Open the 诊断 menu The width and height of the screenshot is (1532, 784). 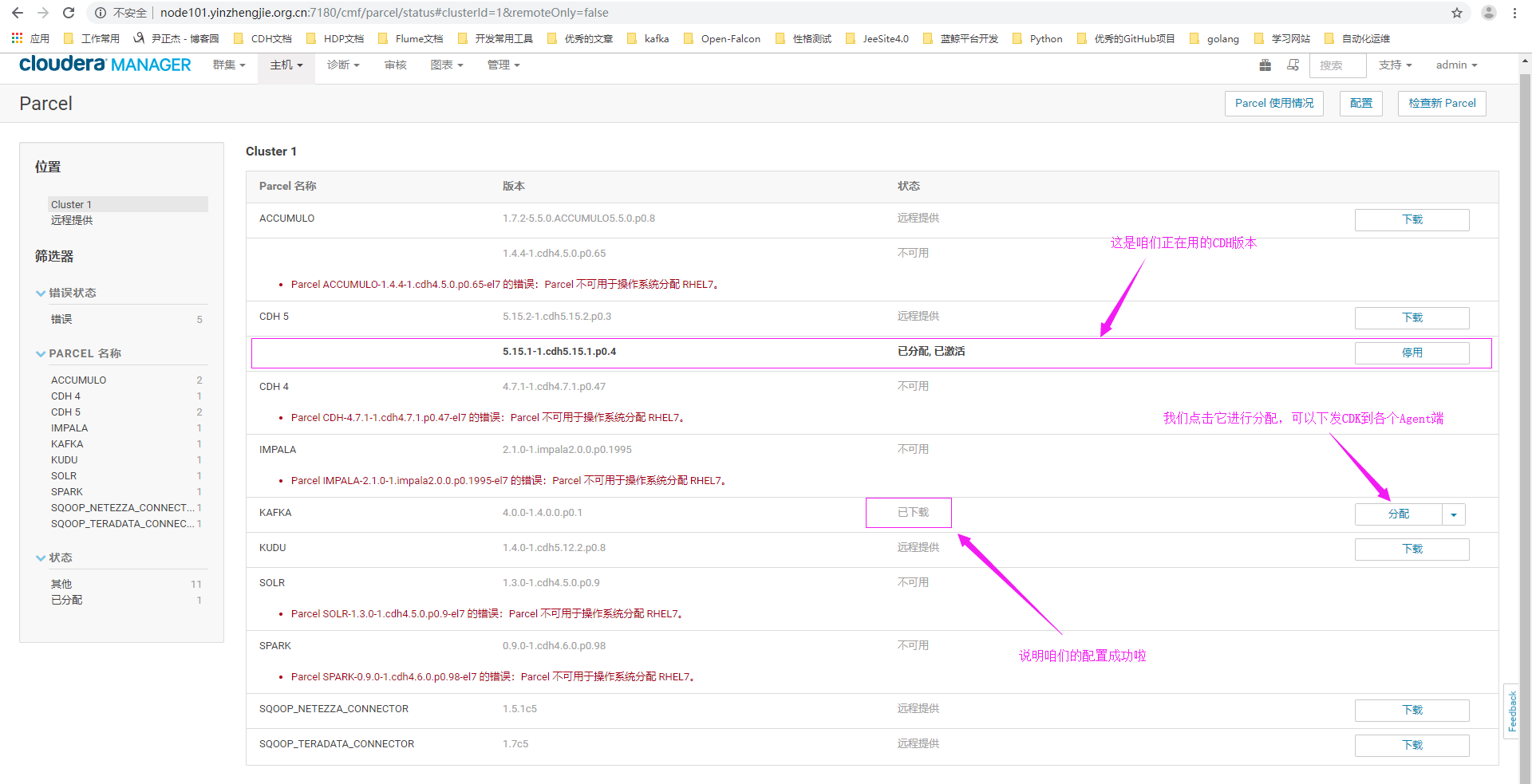click(343, 65)
